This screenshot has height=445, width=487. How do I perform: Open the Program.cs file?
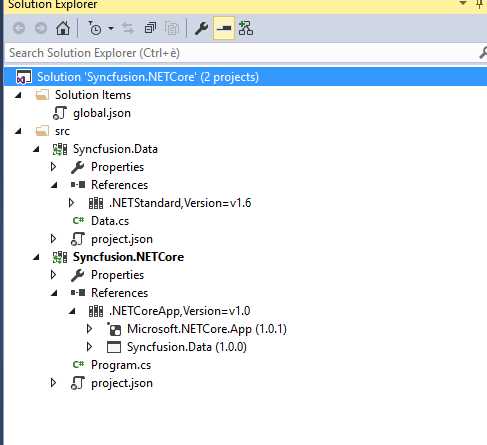click(121, 365)
